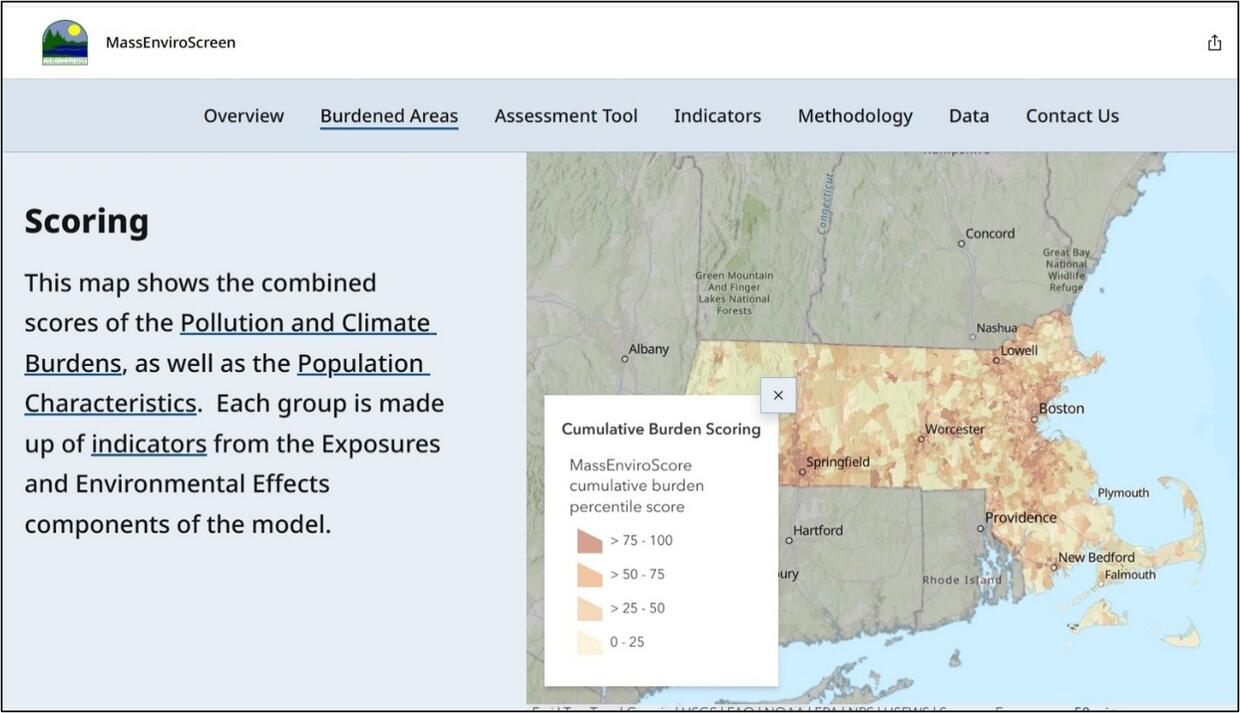Switch to the Methodology tab

click(855, 116)
